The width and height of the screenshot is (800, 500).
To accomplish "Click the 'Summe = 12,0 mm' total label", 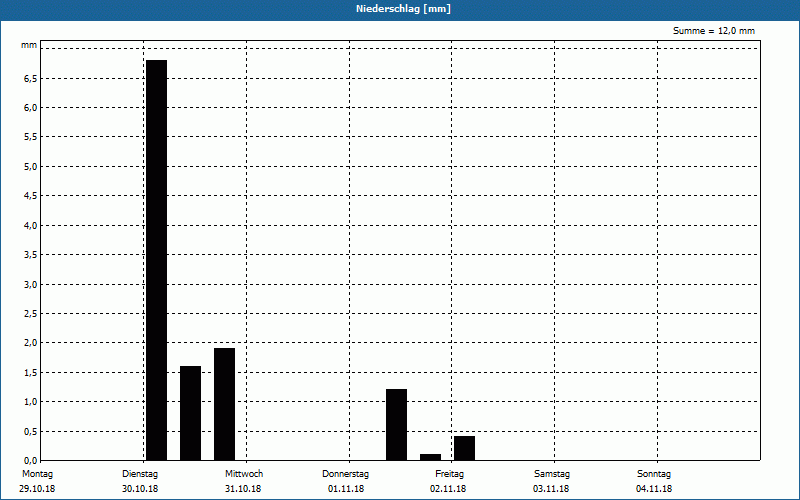I will pyautogui.click(x=714, y=31).
